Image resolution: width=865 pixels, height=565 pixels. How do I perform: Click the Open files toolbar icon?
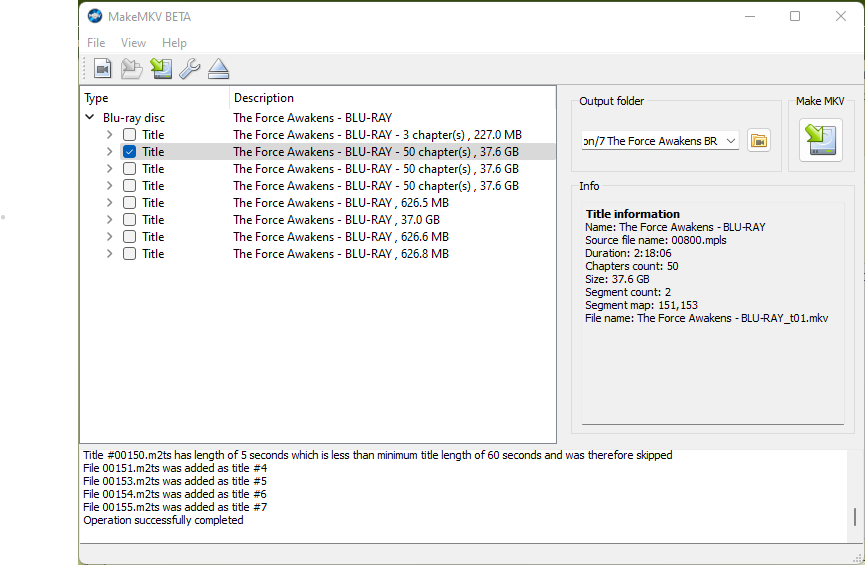[103, 69]
